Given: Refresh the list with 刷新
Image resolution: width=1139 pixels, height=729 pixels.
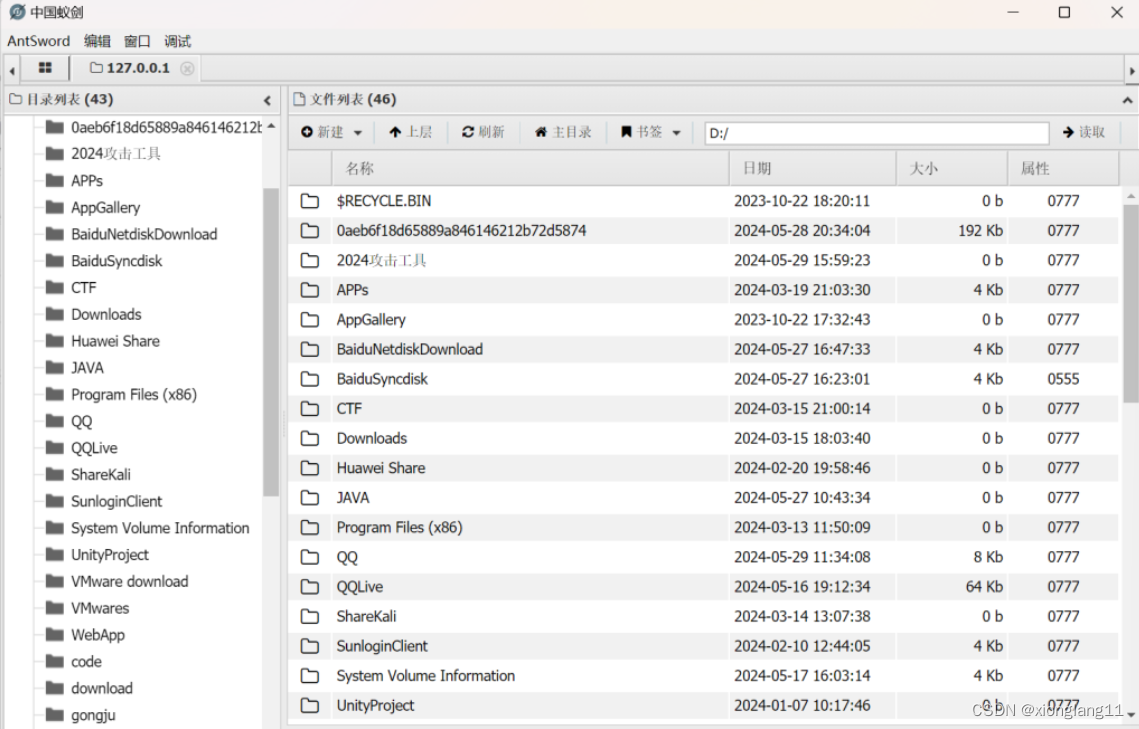Looking at the screenshot, I should 483,132.
